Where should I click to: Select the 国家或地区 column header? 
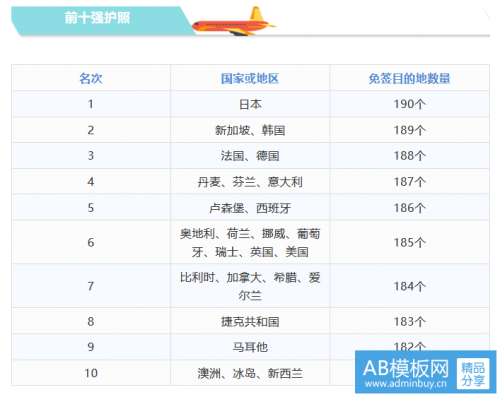[x=250, y=78]
